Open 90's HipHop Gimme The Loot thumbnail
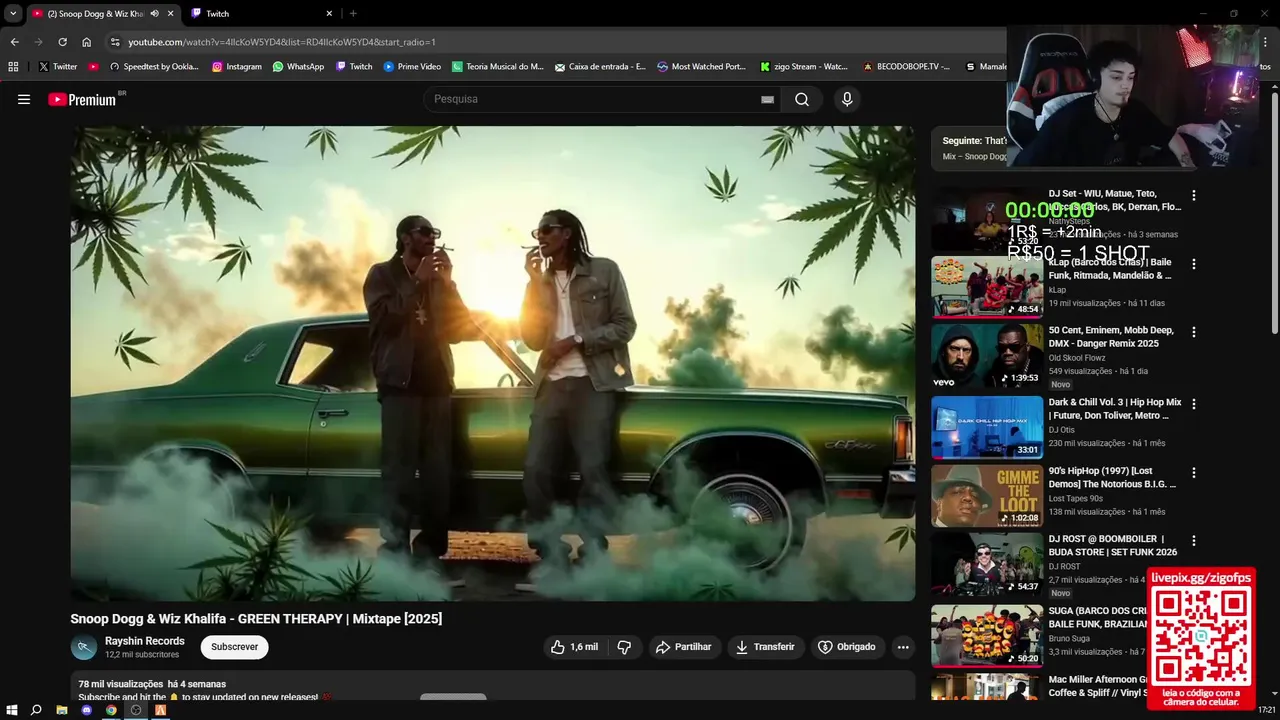1280x720 pixels. click(987, 495)
